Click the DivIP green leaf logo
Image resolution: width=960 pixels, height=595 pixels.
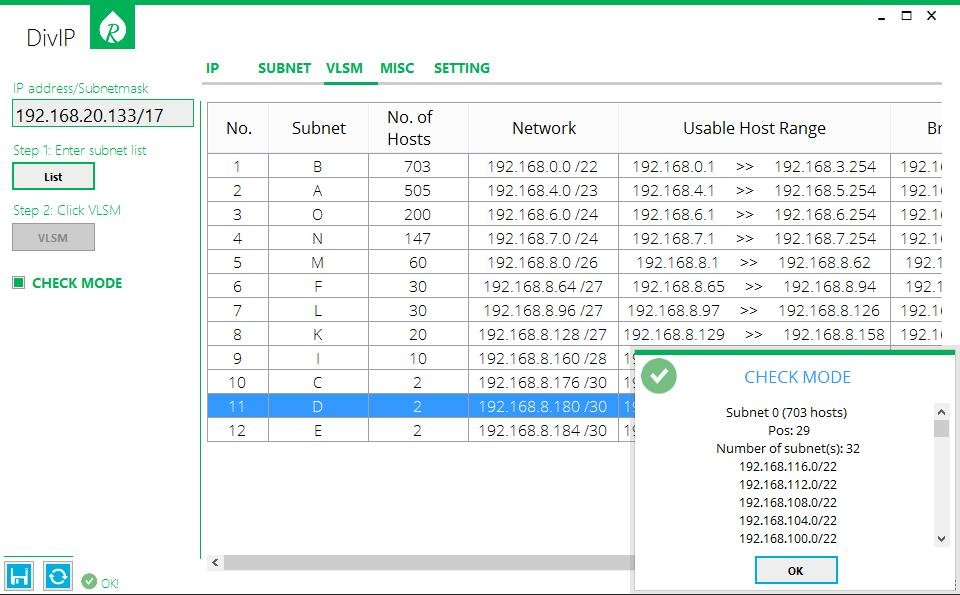tap(112, 26)
